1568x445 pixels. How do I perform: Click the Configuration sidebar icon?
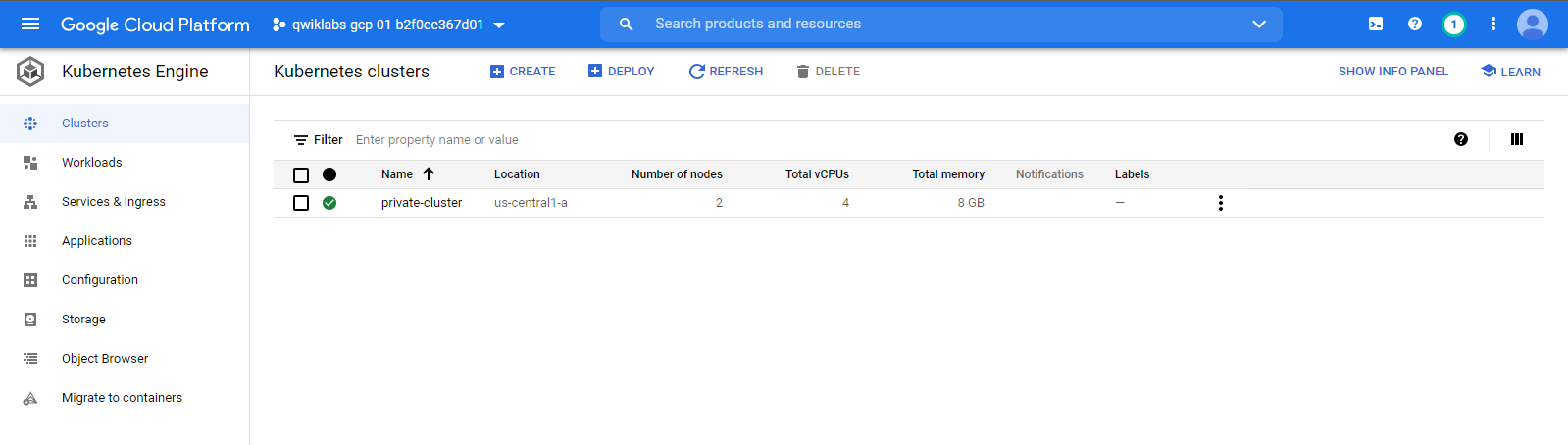30,280
